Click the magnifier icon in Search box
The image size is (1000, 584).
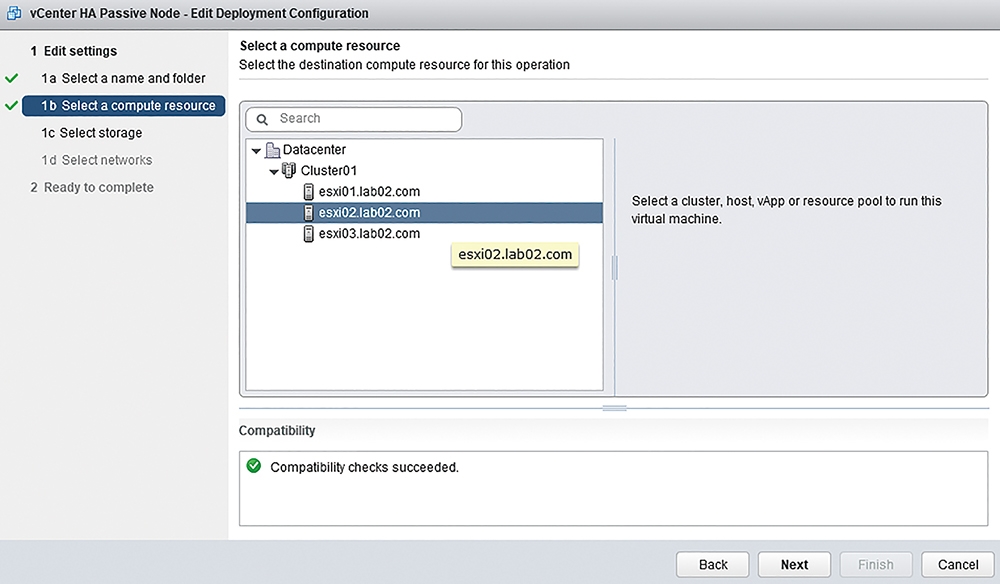[262, 119]
